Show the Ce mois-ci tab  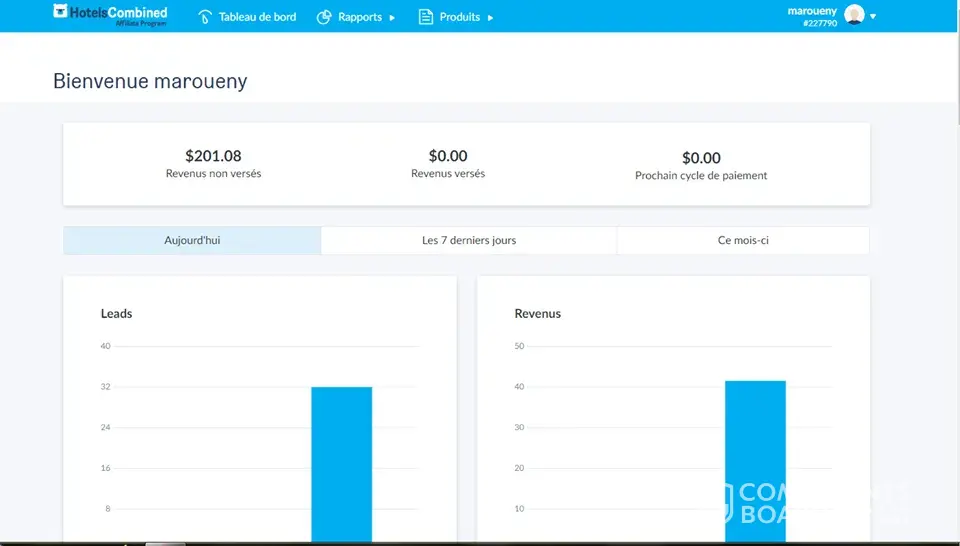coord(743,240)
